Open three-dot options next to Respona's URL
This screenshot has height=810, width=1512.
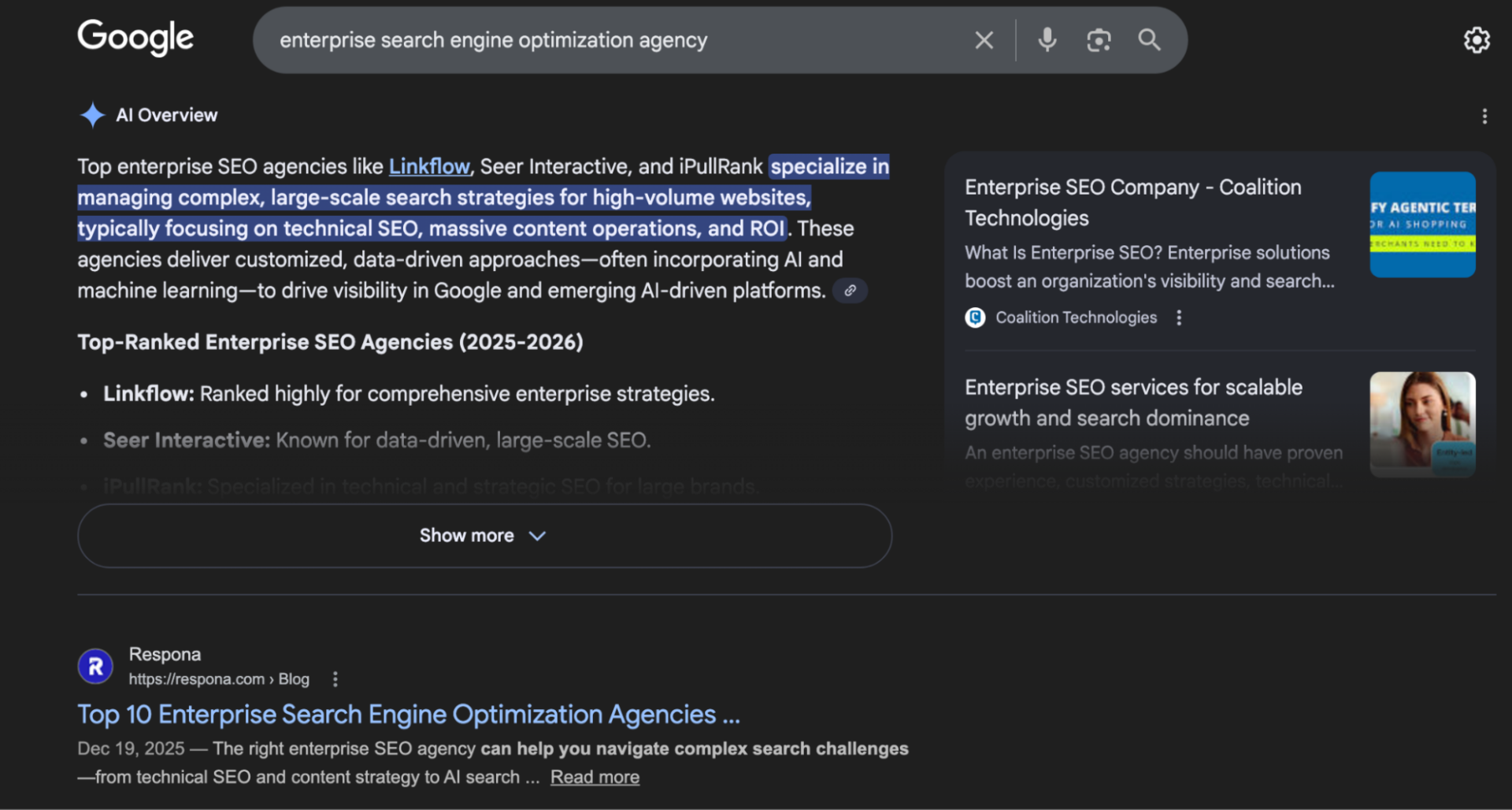335,678
